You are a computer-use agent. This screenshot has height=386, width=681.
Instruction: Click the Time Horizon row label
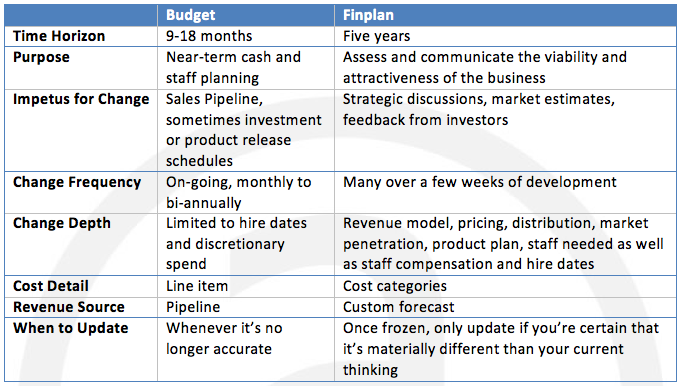coord(59,36)
